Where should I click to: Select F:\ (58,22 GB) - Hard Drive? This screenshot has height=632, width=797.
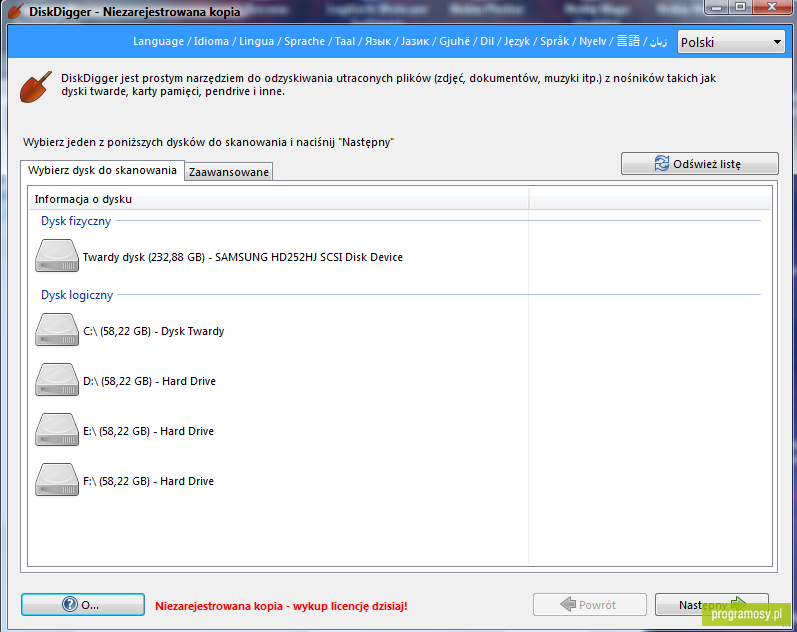pos(148,481)
